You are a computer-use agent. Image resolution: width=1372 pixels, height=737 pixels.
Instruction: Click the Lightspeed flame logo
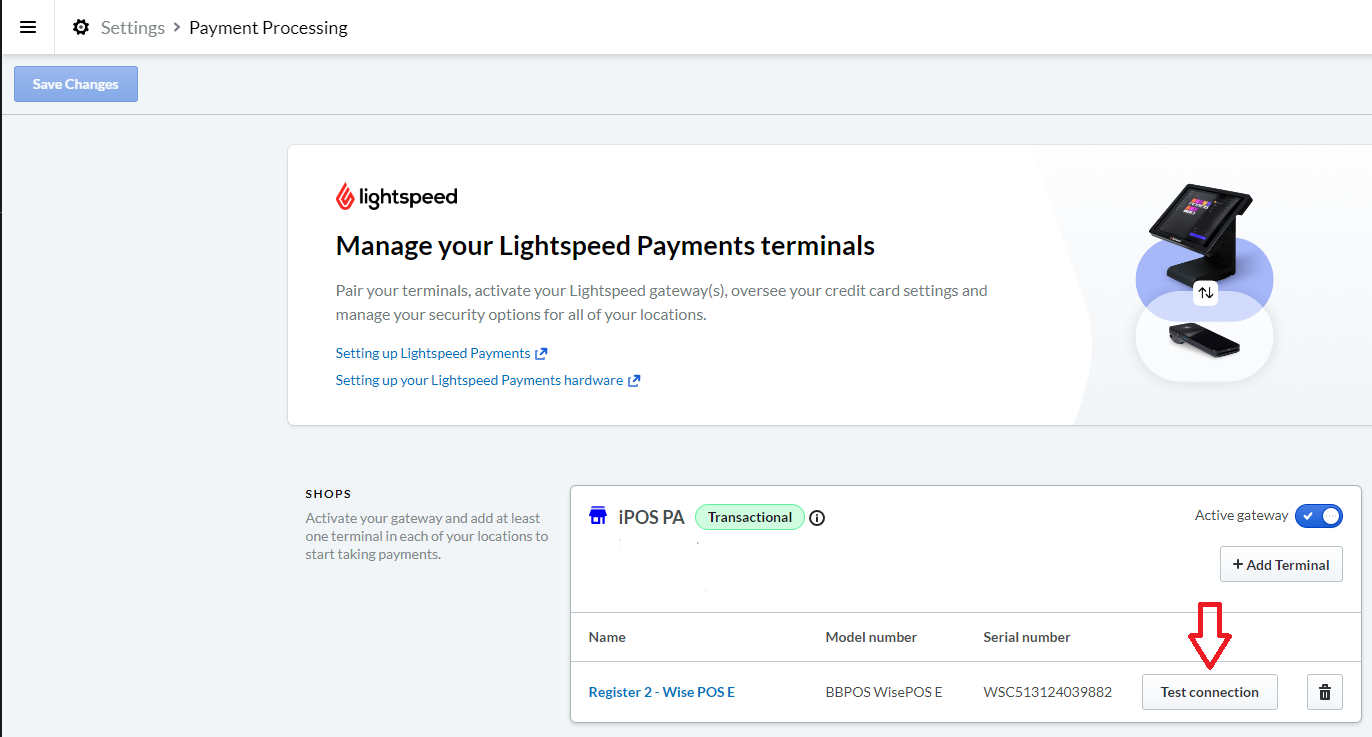click(x=344, y=197)
